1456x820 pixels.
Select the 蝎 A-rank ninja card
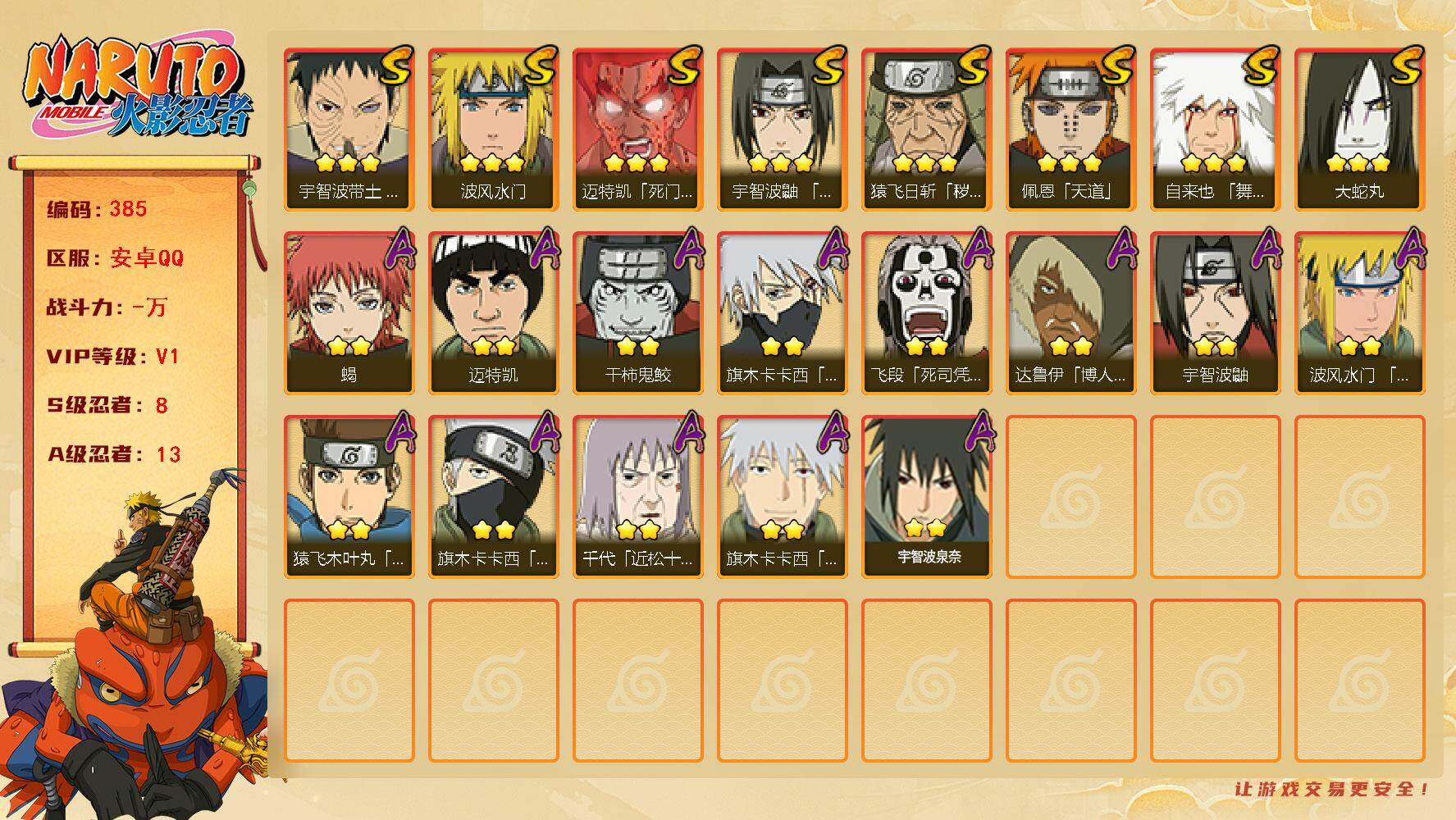point(349,313)
